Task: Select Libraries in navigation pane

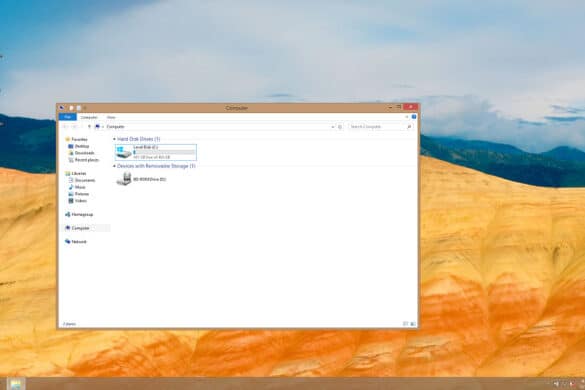Action: 76,174
